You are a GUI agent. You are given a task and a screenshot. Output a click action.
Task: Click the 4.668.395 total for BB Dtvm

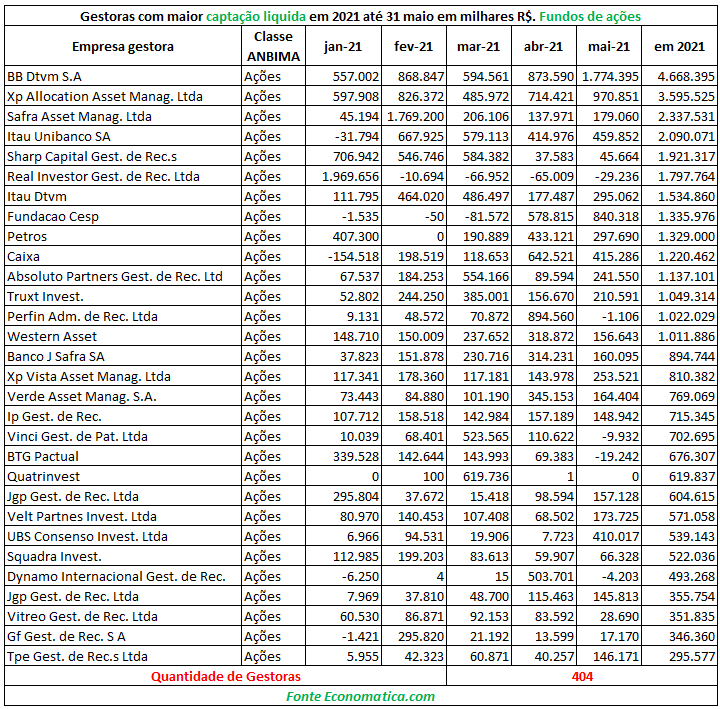[679, 76]
